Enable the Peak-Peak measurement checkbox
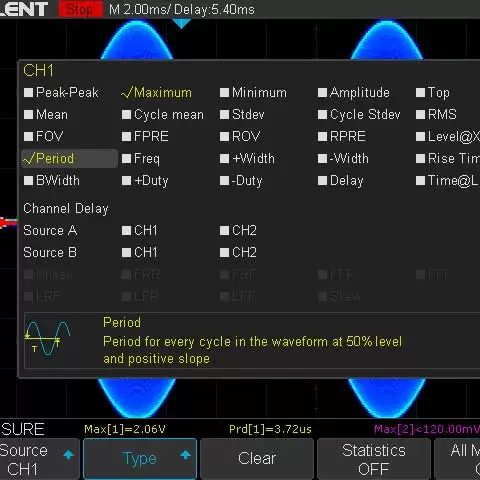The width and height of the screenshot is (480, 480). [x=28, y=93]
